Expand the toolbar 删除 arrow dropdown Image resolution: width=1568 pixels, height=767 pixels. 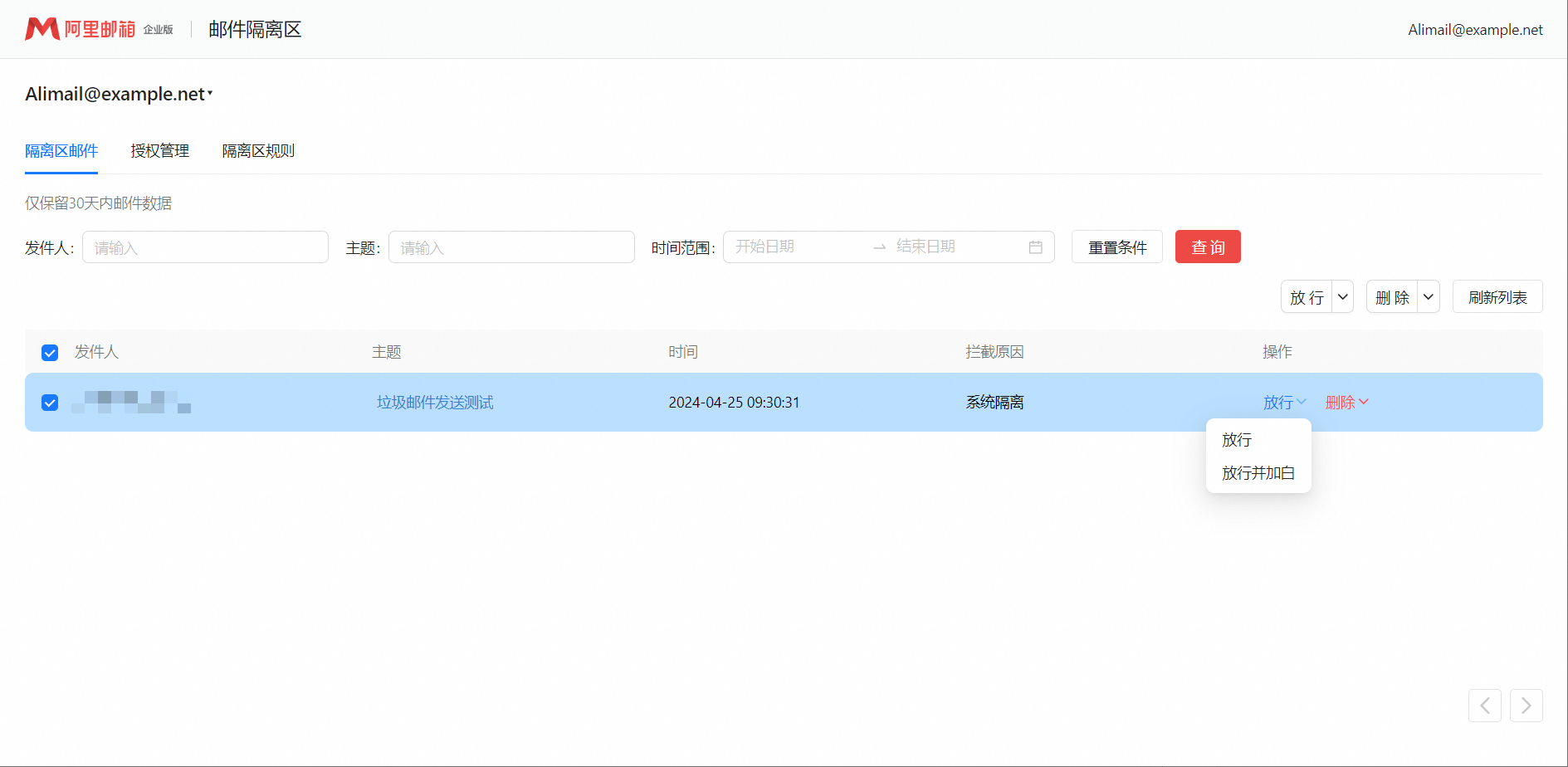(x=1428, y=297)
